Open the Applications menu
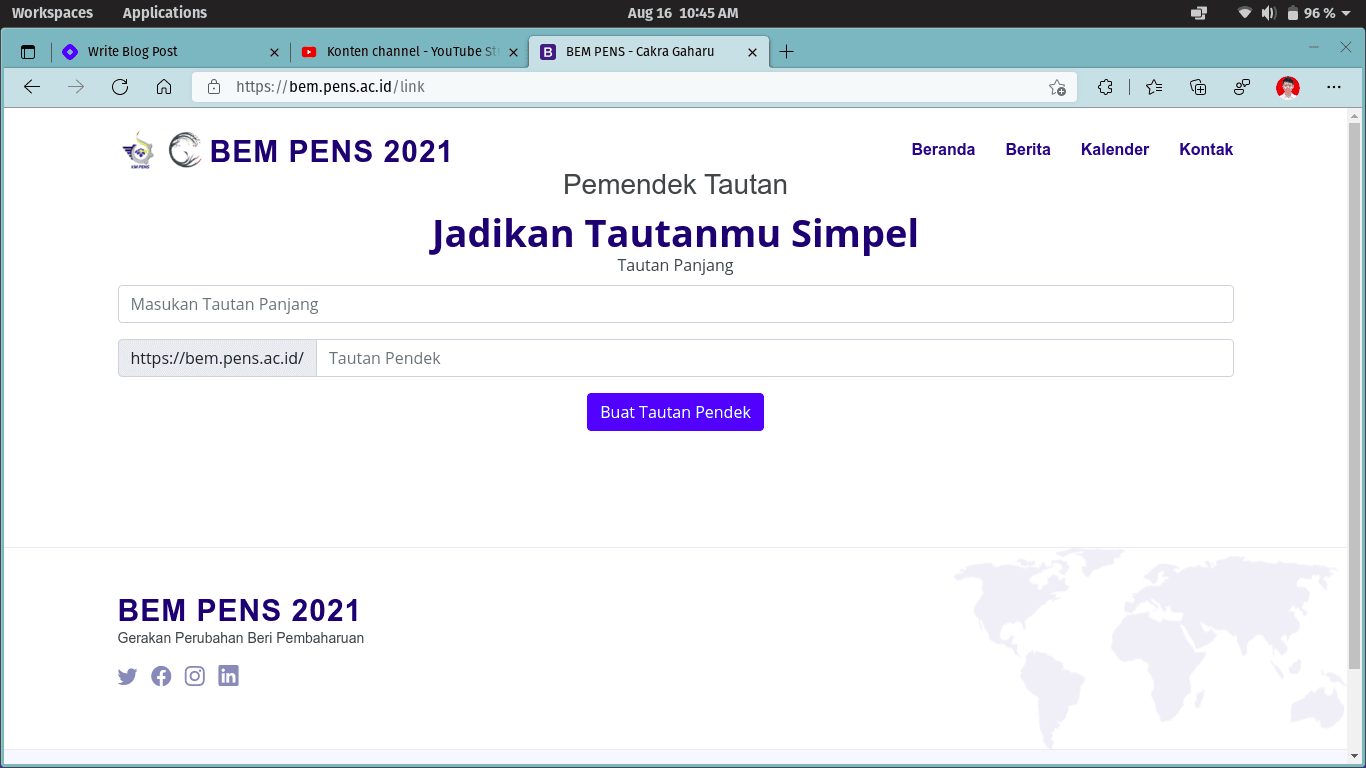1366x768 pixels. pyautogui.click(x=165, y=13)
